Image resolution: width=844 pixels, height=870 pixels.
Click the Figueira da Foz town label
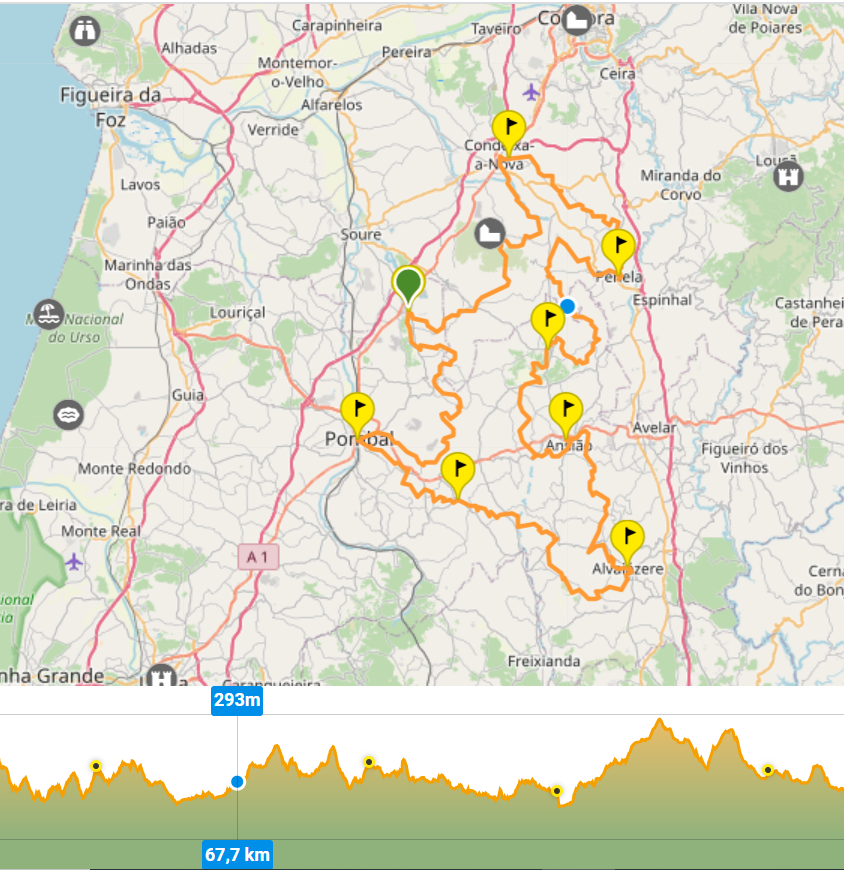[x=111, y=105]
